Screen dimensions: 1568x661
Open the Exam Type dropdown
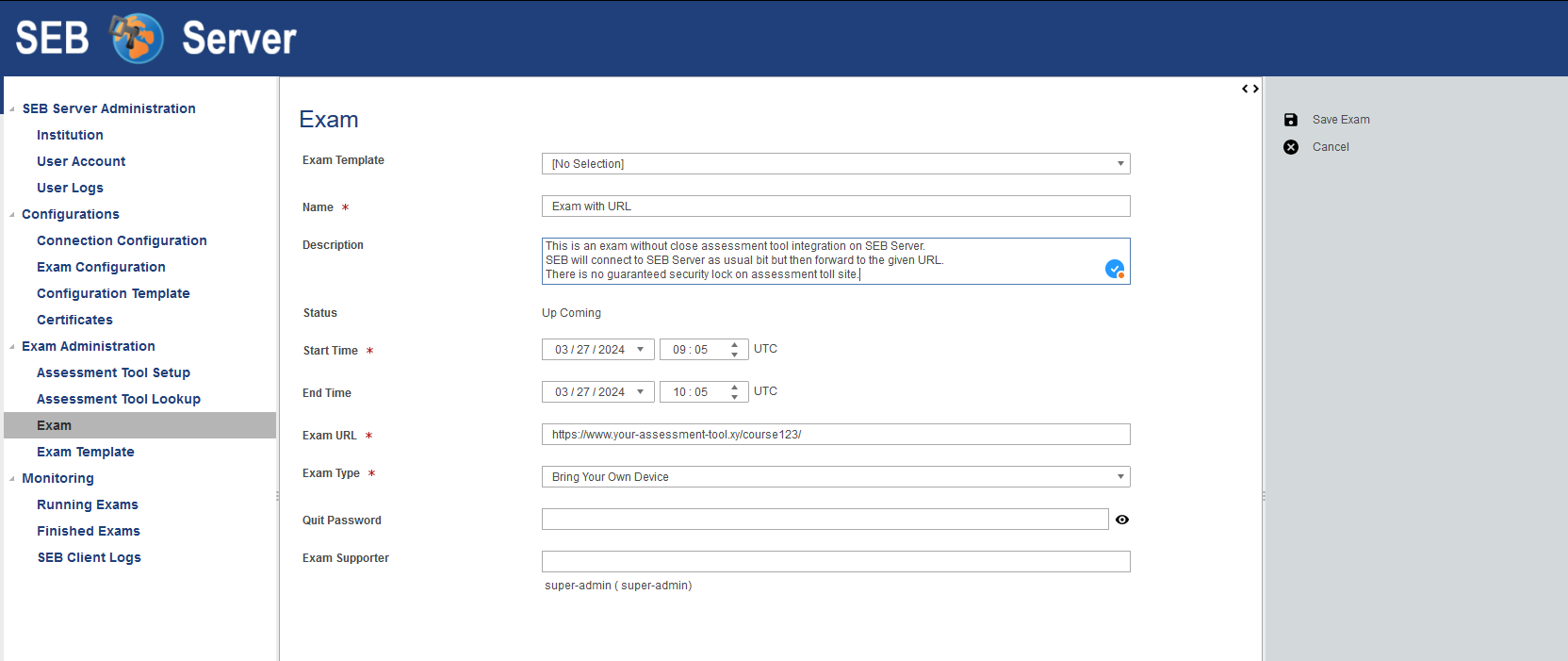pyautogui.click(x=1119, y=477)
